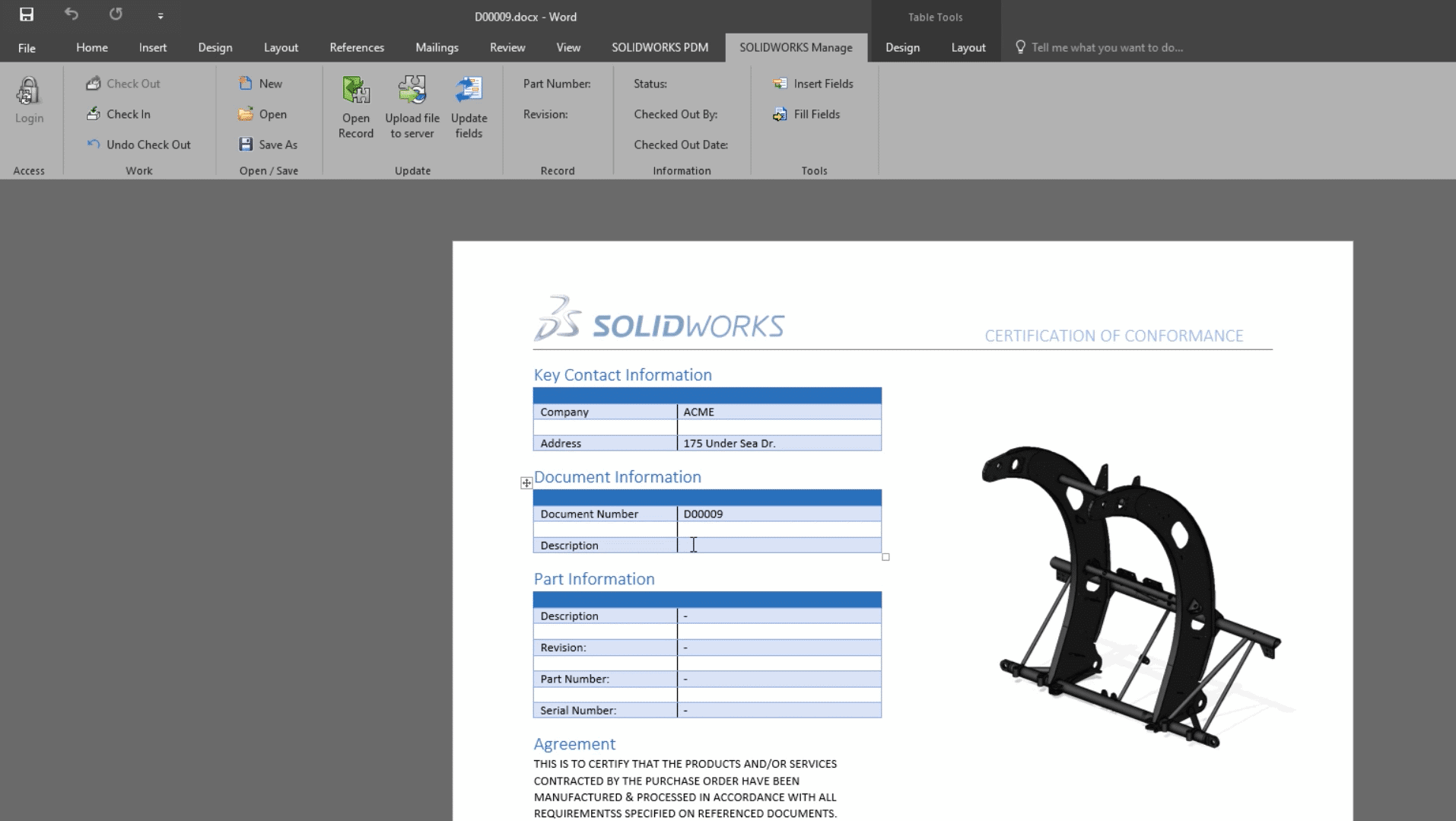Select Insert Fields tool
The image size is (1456, 821).
[x=813, y=84]
